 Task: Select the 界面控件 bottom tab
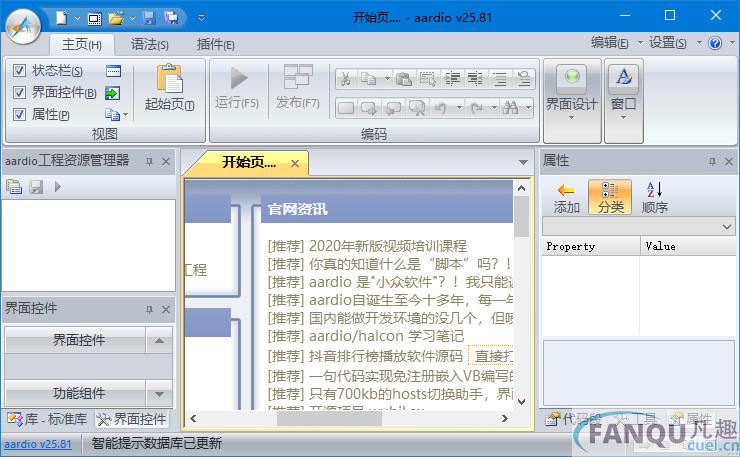pyautogui.click(x=132, y=419)
